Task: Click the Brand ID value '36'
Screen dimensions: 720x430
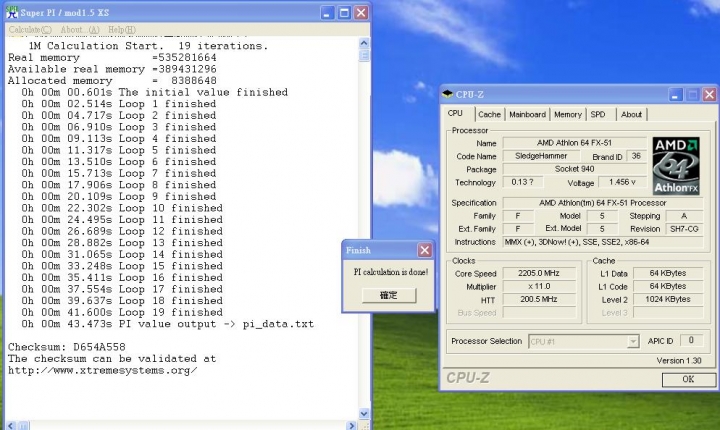Action: tap(636, 156)
